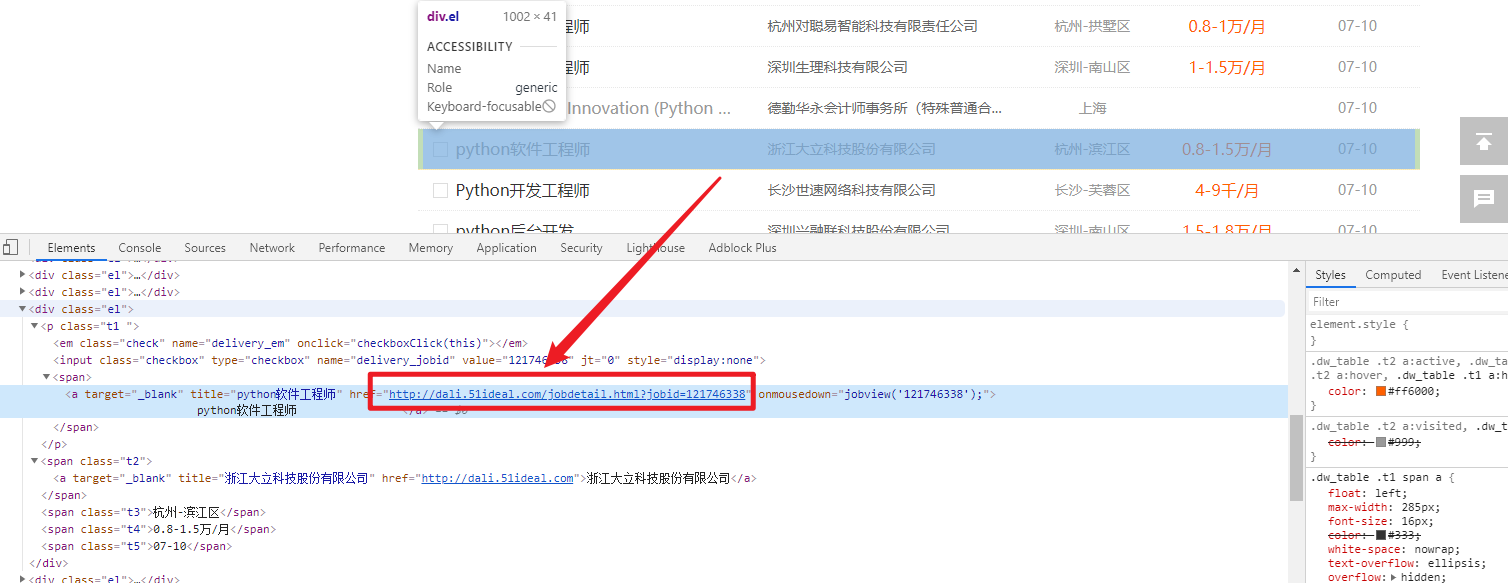Click the #ff6000 color swatch
The width and height of the screenshot is (1508, 583).
[1382, 391]
